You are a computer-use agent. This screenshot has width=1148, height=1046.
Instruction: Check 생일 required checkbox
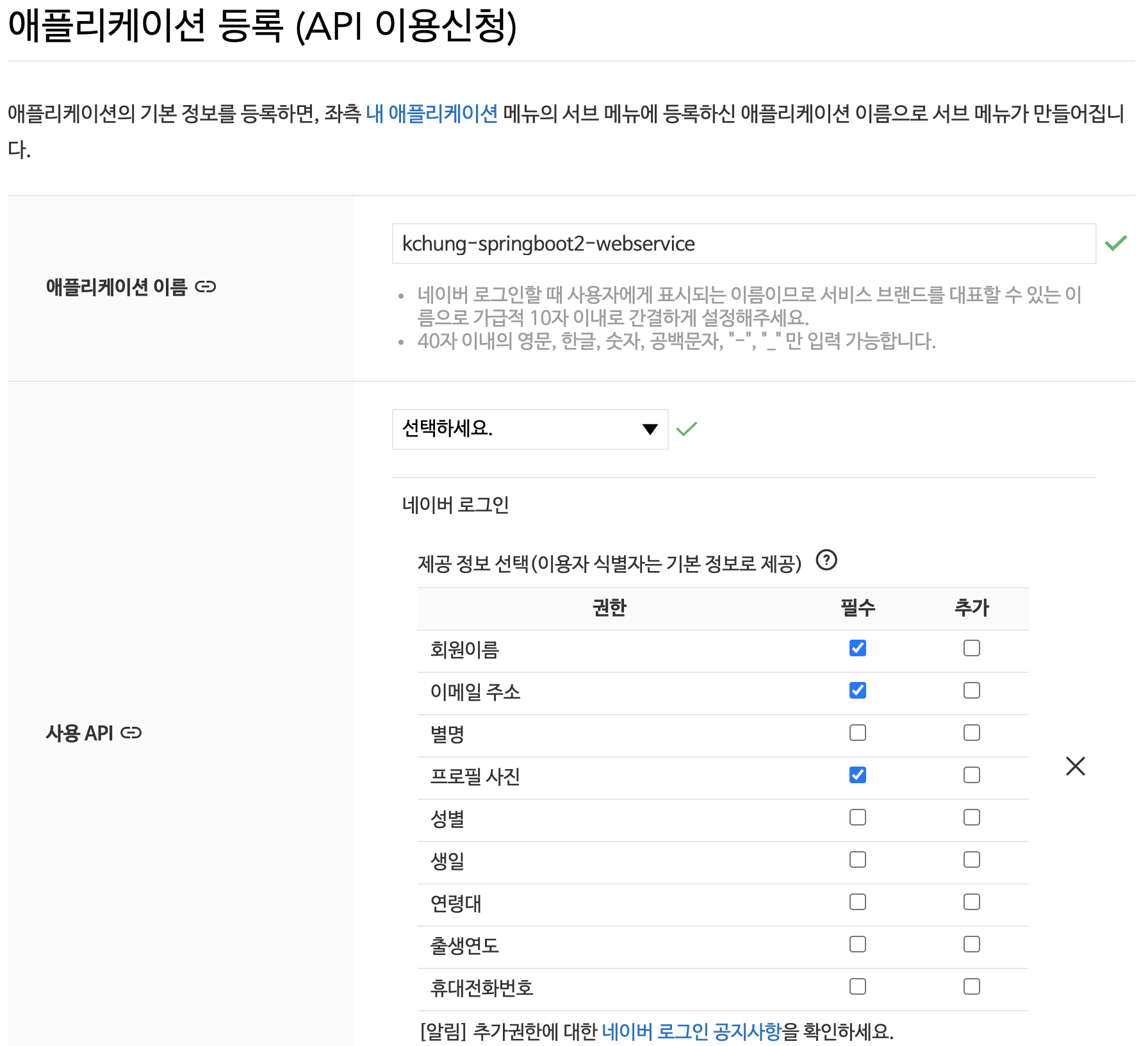857,859
